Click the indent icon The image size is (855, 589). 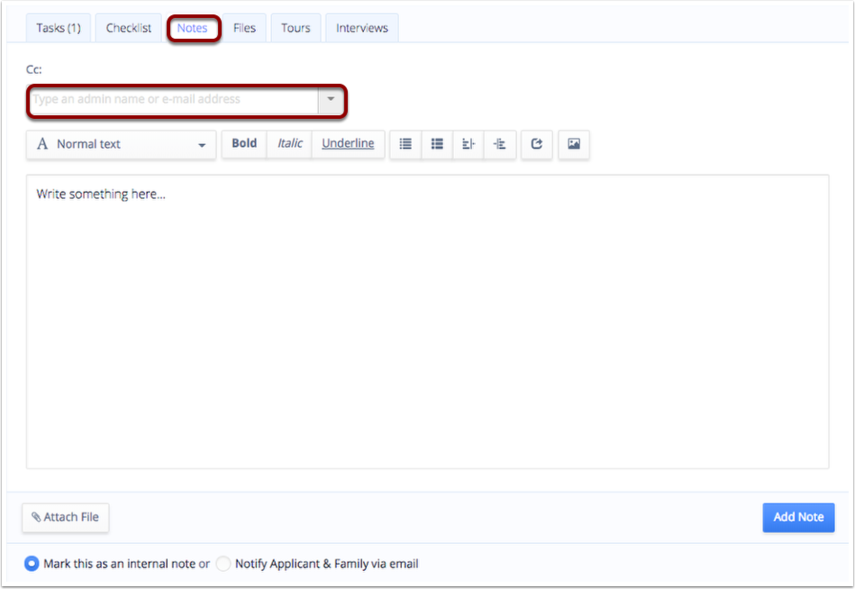[499, 144]
